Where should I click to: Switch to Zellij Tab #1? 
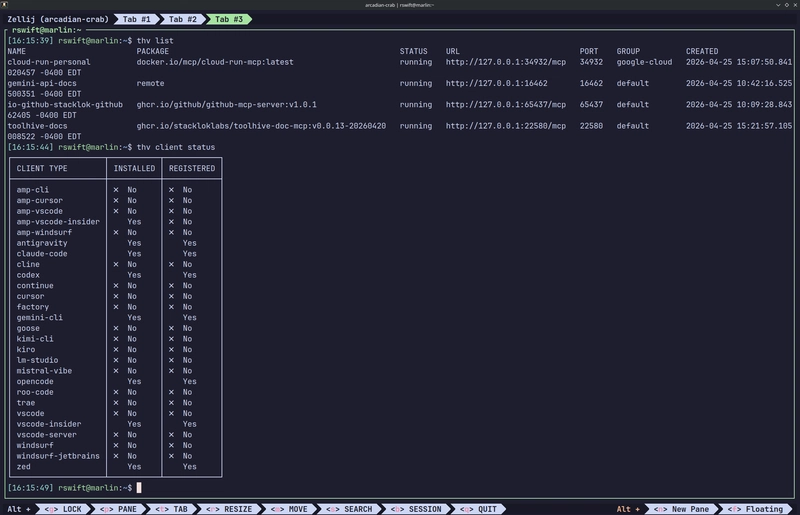point(137,19)
